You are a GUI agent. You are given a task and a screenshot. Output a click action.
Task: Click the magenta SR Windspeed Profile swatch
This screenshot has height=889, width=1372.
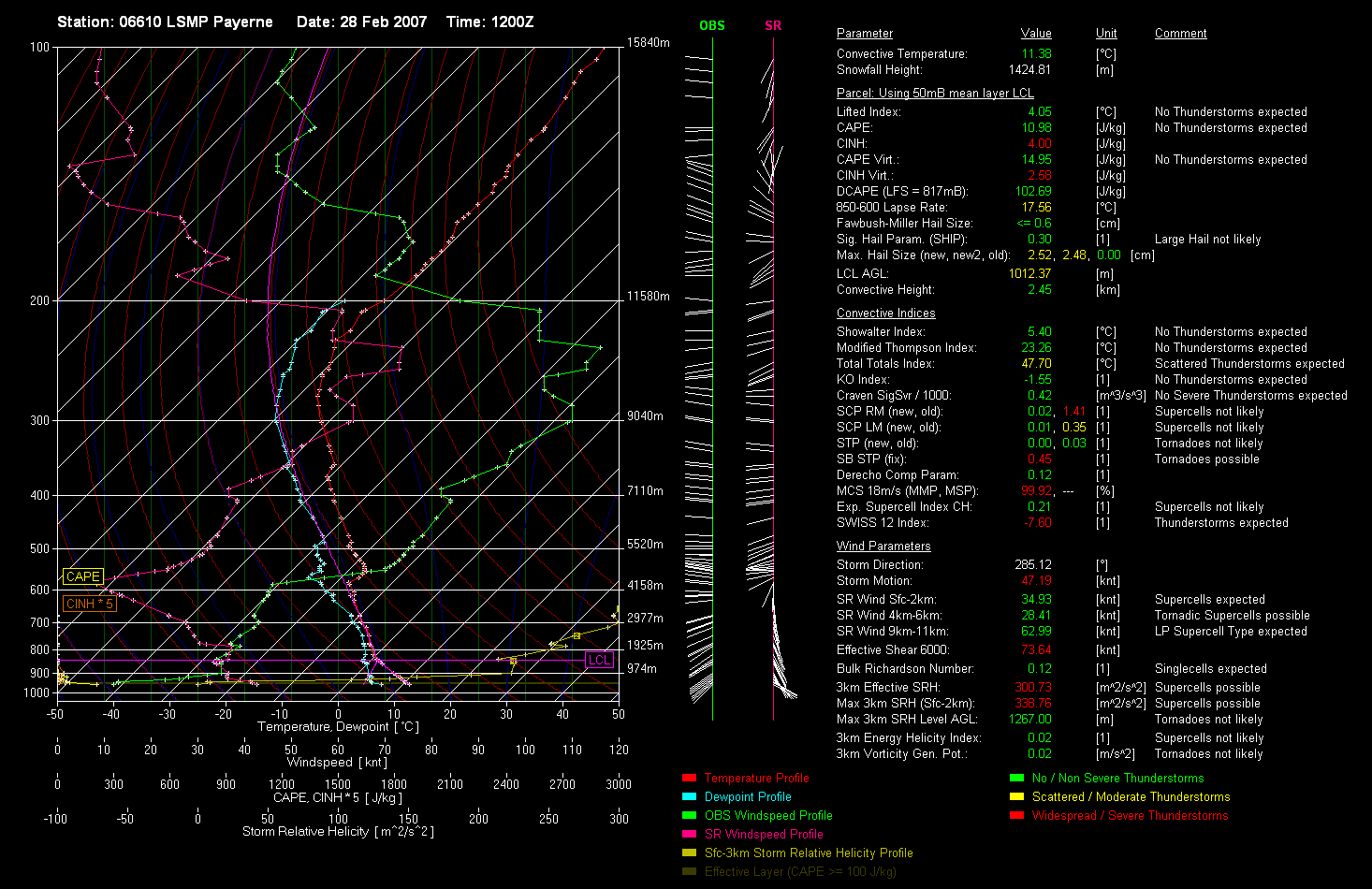point(689,834)
